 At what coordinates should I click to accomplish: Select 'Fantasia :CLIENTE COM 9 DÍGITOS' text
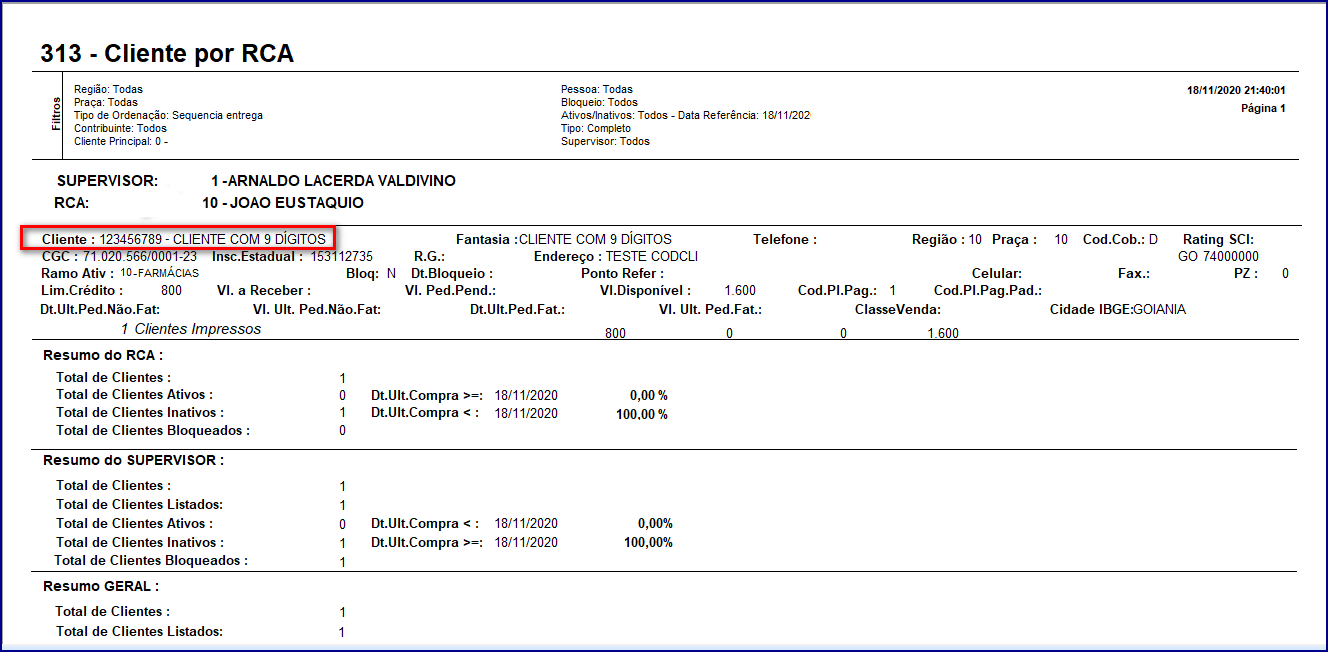point(564,240)
